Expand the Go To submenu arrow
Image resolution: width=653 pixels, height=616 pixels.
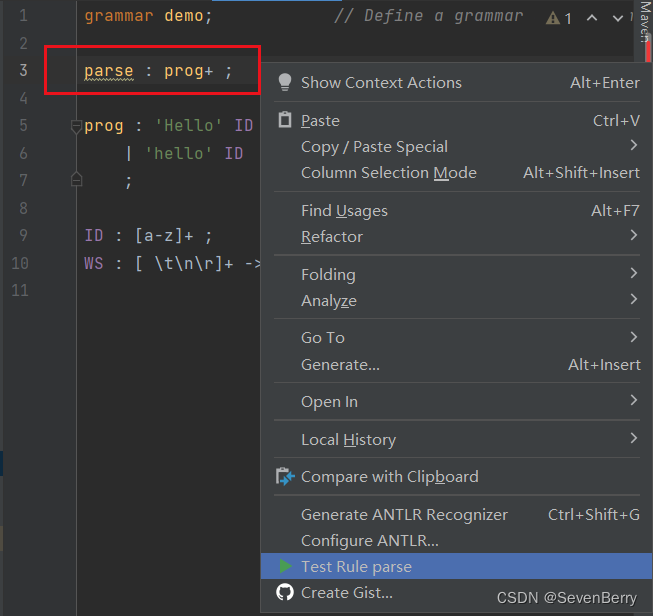[633, 337]
